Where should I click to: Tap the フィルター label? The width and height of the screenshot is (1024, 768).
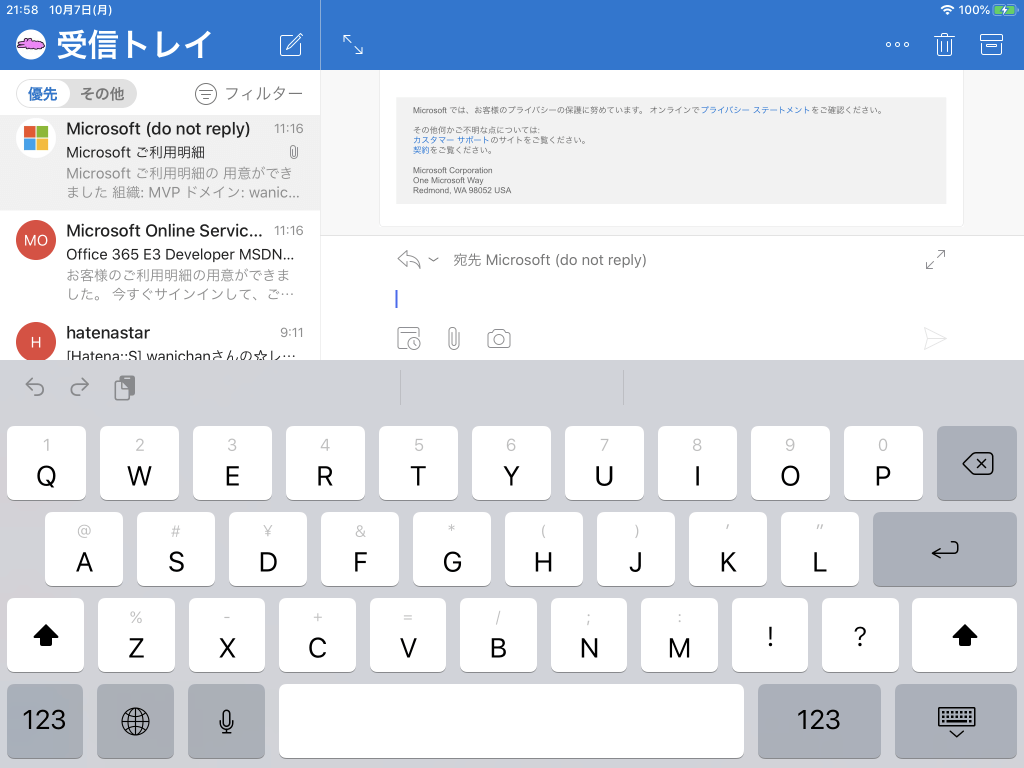pyautogui.click(x=264, y=94)
